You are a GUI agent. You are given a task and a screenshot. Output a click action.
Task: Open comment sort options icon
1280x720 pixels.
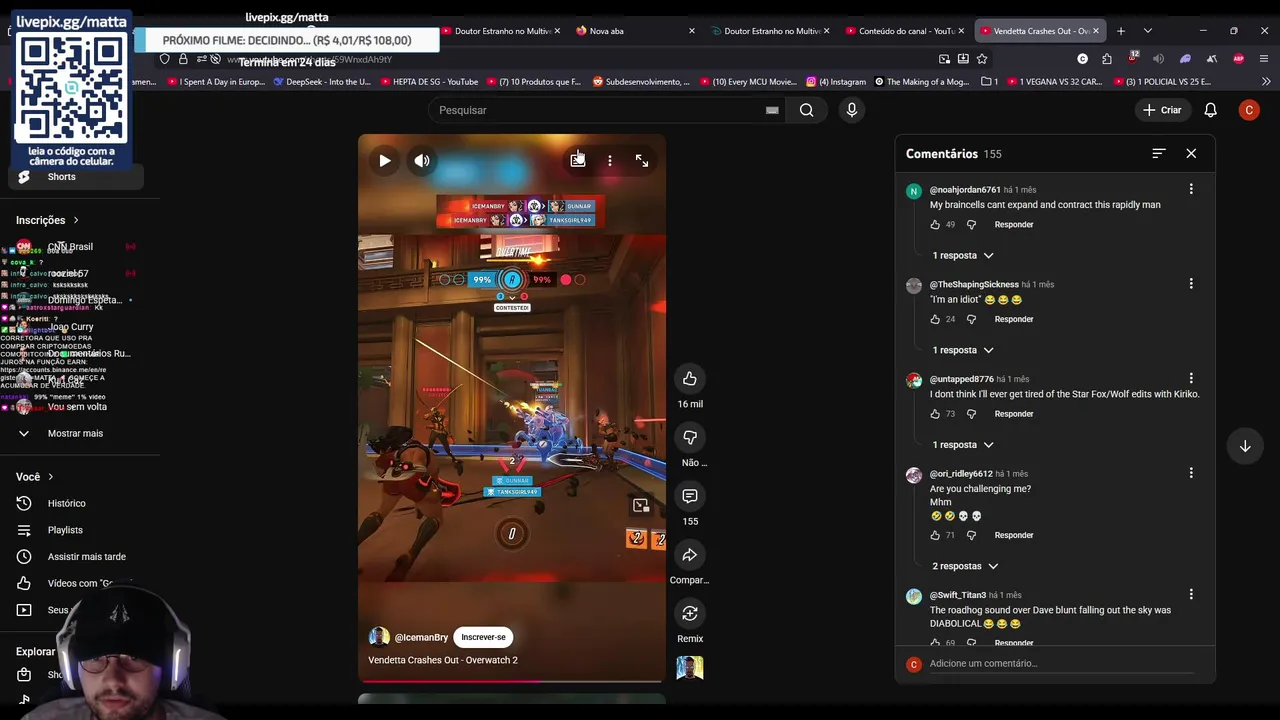coord(1159,153)
